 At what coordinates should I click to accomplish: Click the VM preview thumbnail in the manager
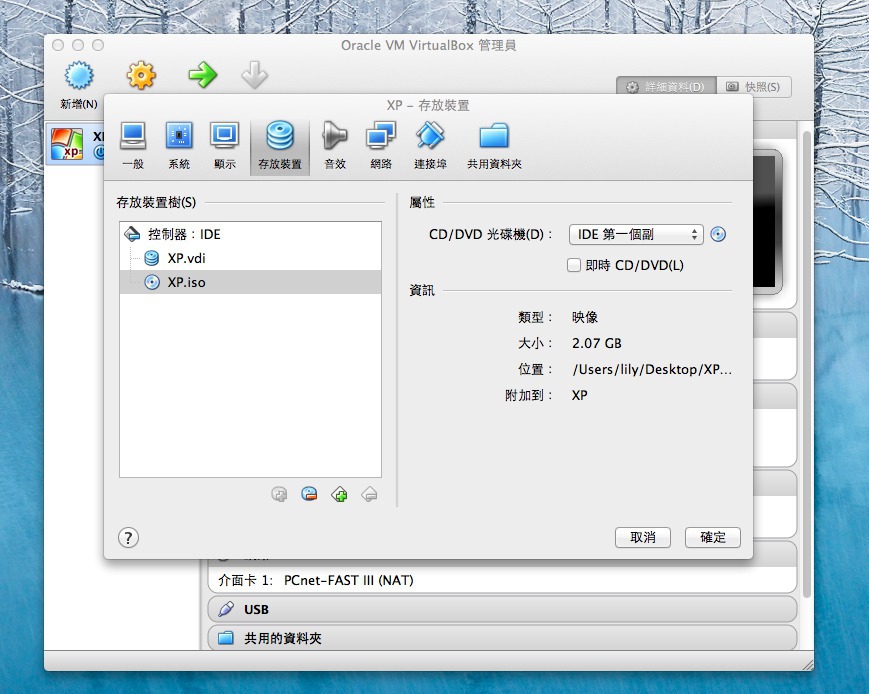pos(768,221)
